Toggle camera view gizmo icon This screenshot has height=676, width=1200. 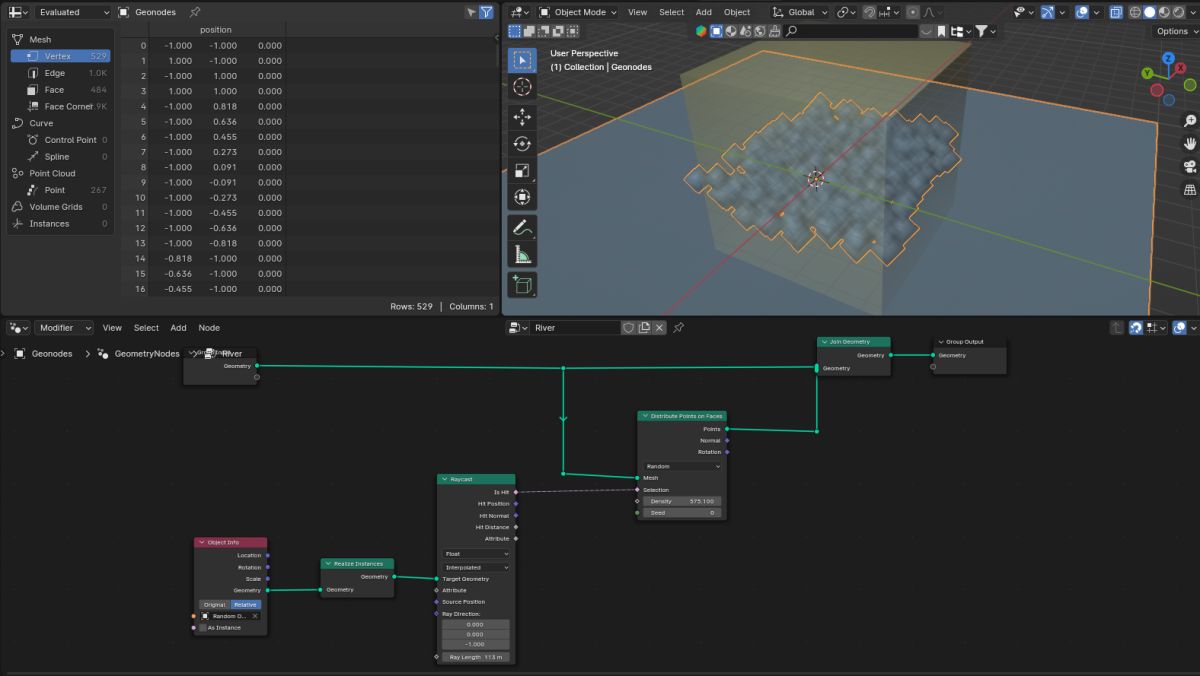1190,167
